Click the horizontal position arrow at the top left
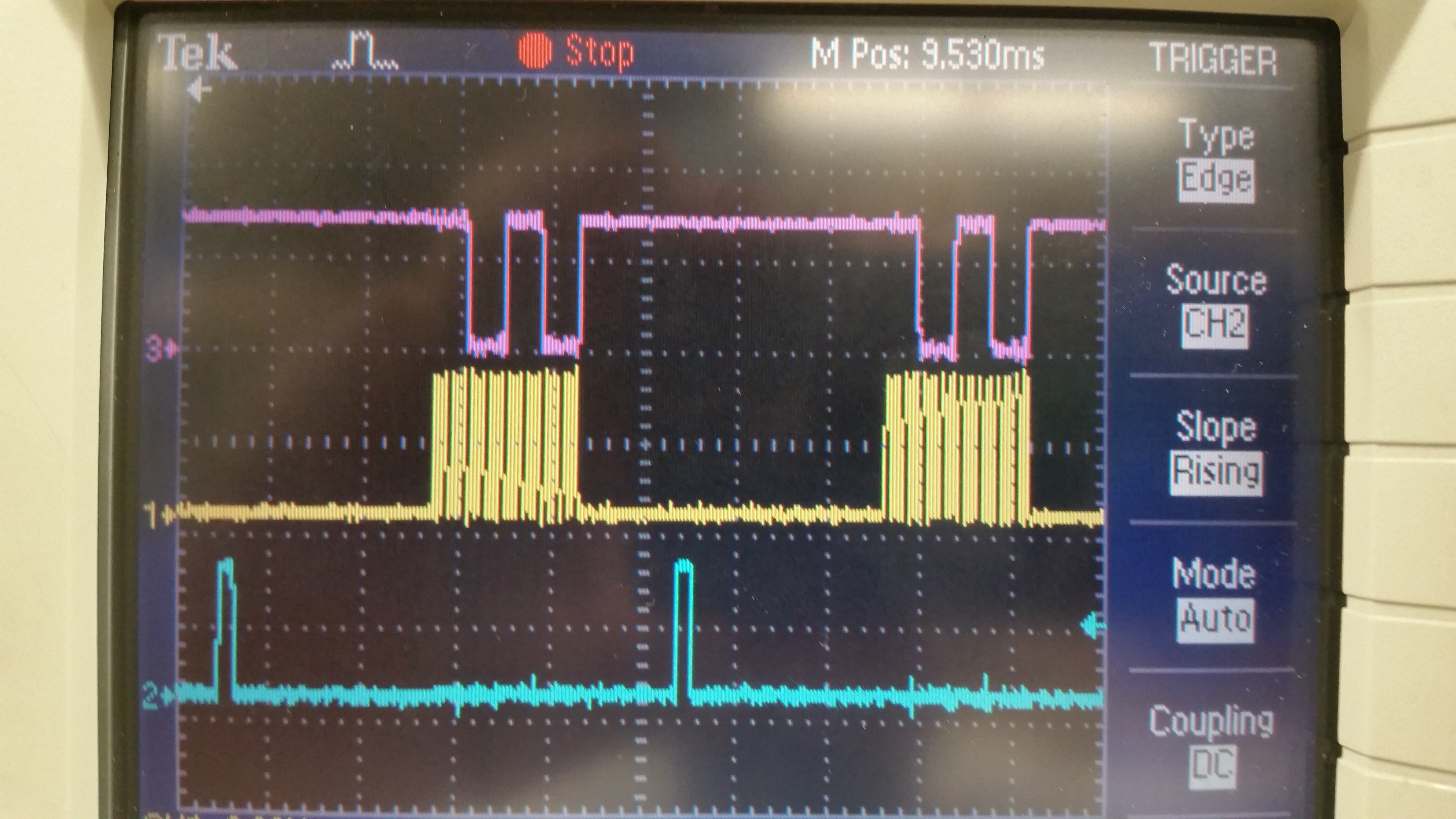 (199, 89)
